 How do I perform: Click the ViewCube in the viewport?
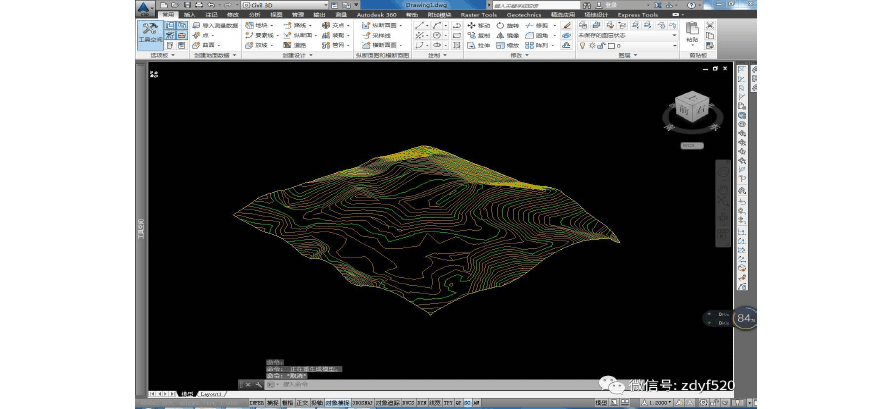coord(691,106)
